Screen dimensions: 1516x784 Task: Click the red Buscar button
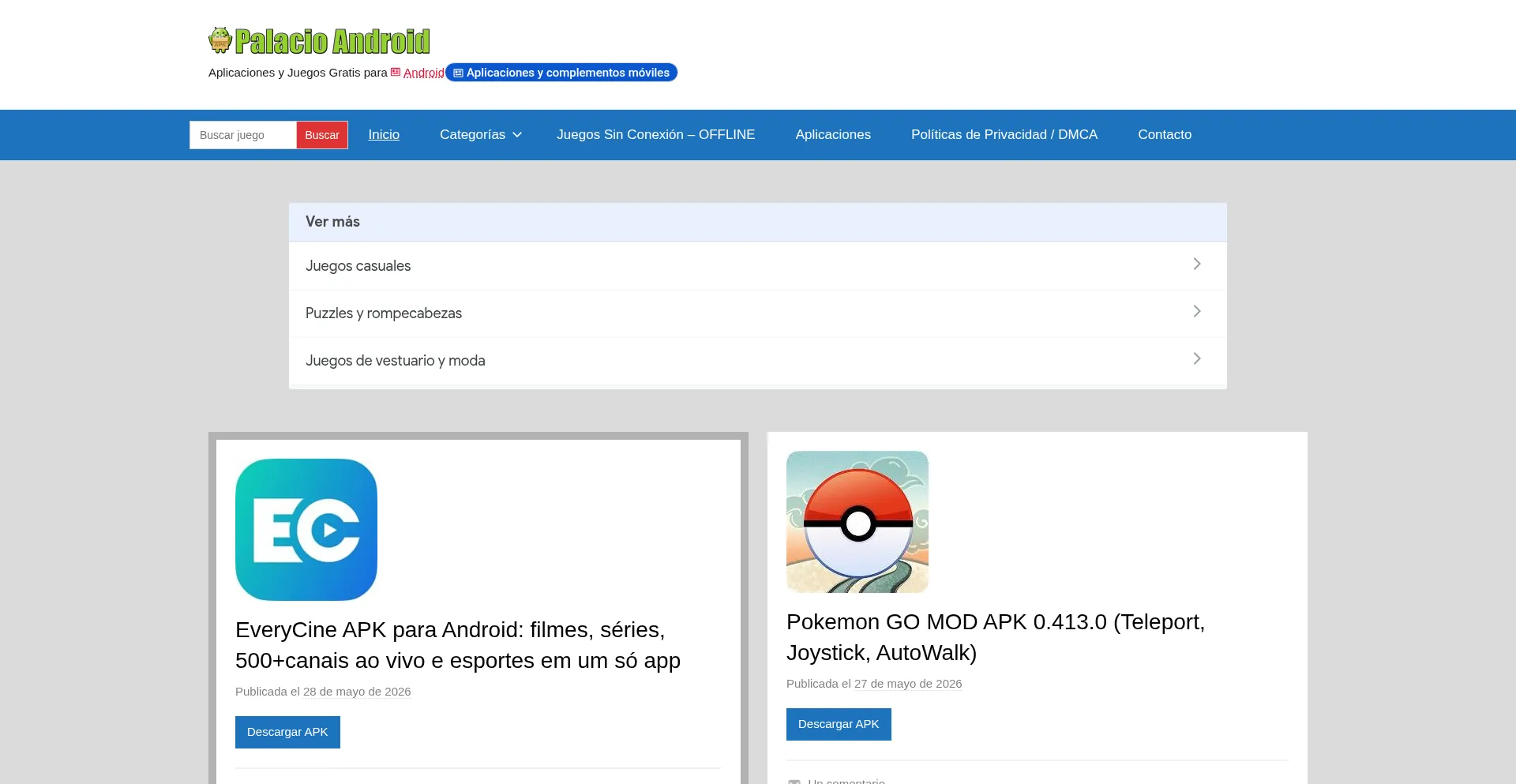[322, 135]
